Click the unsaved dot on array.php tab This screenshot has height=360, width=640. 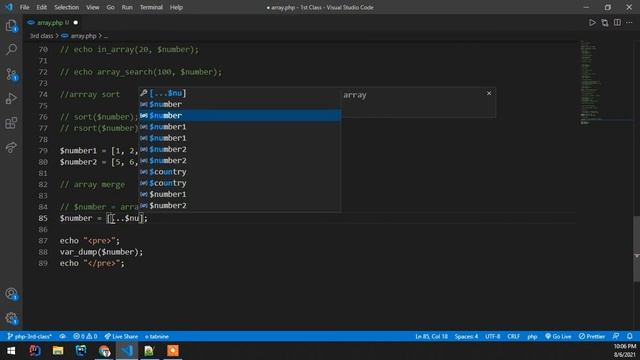pyautogui.click(x=76, y=23)
